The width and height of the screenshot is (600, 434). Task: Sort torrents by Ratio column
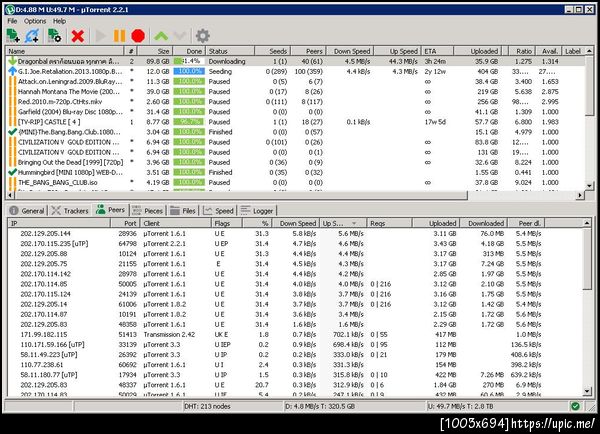[522, 51]
